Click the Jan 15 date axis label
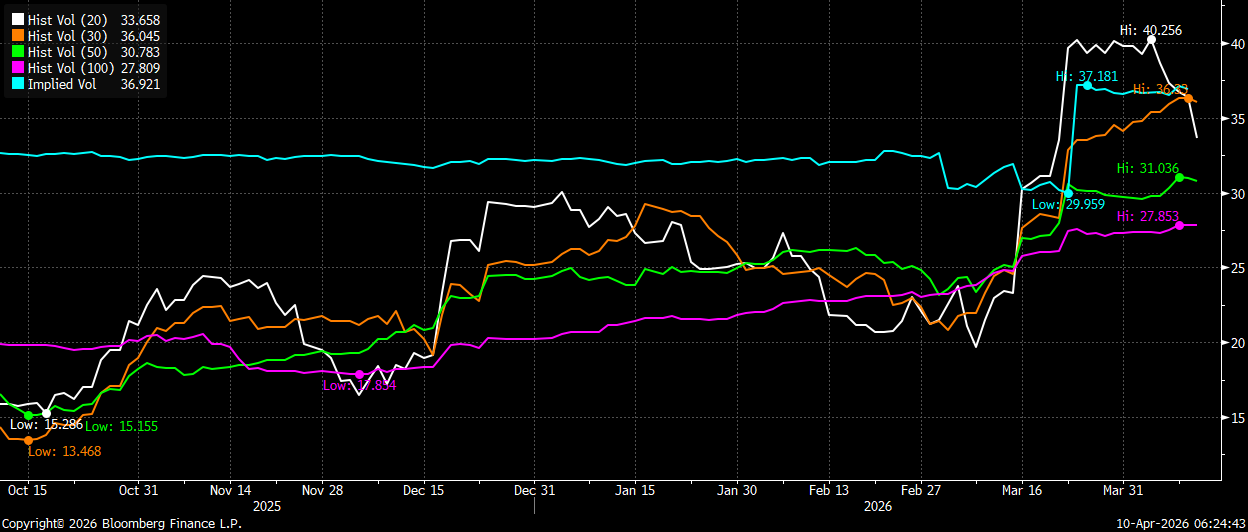 [634, 490]
